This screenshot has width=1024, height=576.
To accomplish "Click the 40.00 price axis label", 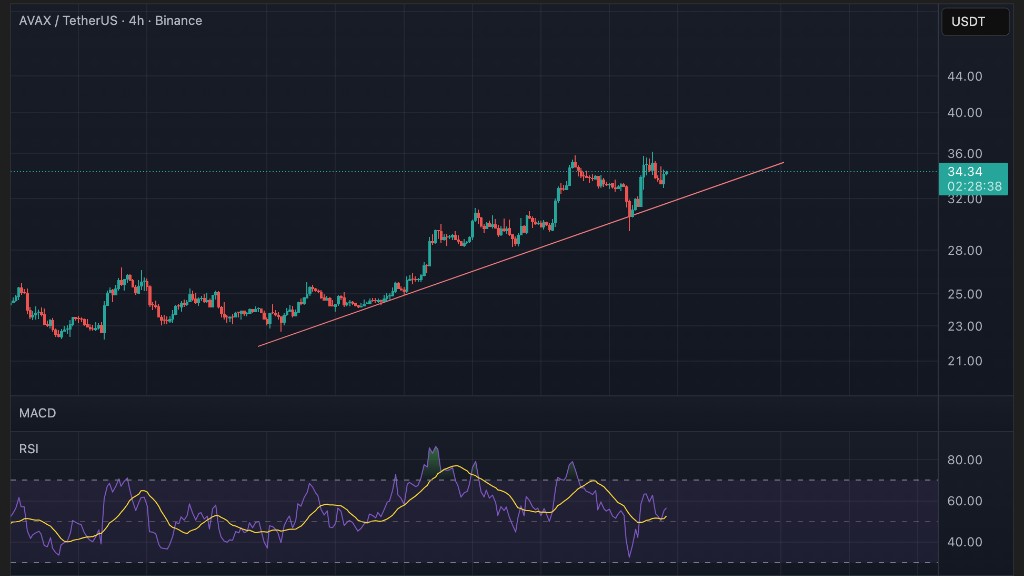I will (x=964, y=113).
